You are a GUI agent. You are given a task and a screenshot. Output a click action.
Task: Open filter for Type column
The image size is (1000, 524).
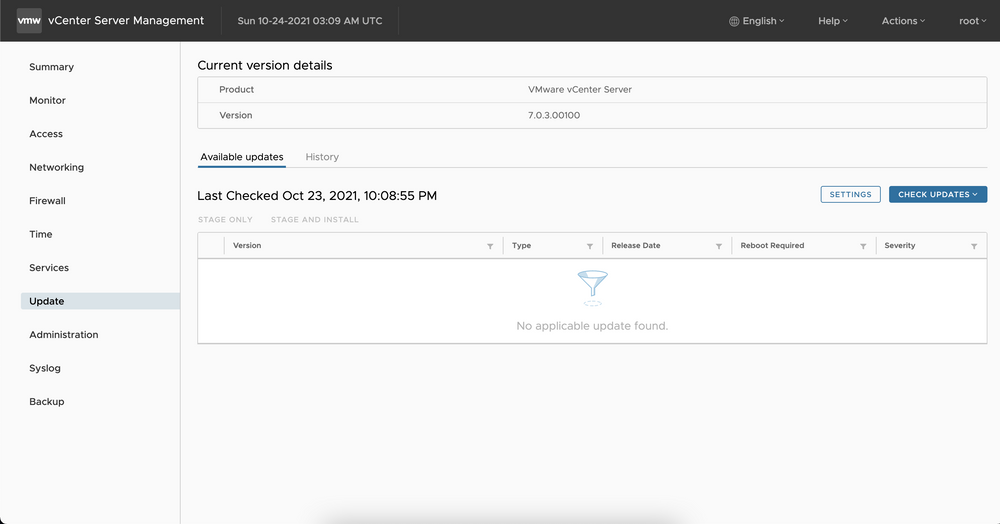[x=589, y=246]
